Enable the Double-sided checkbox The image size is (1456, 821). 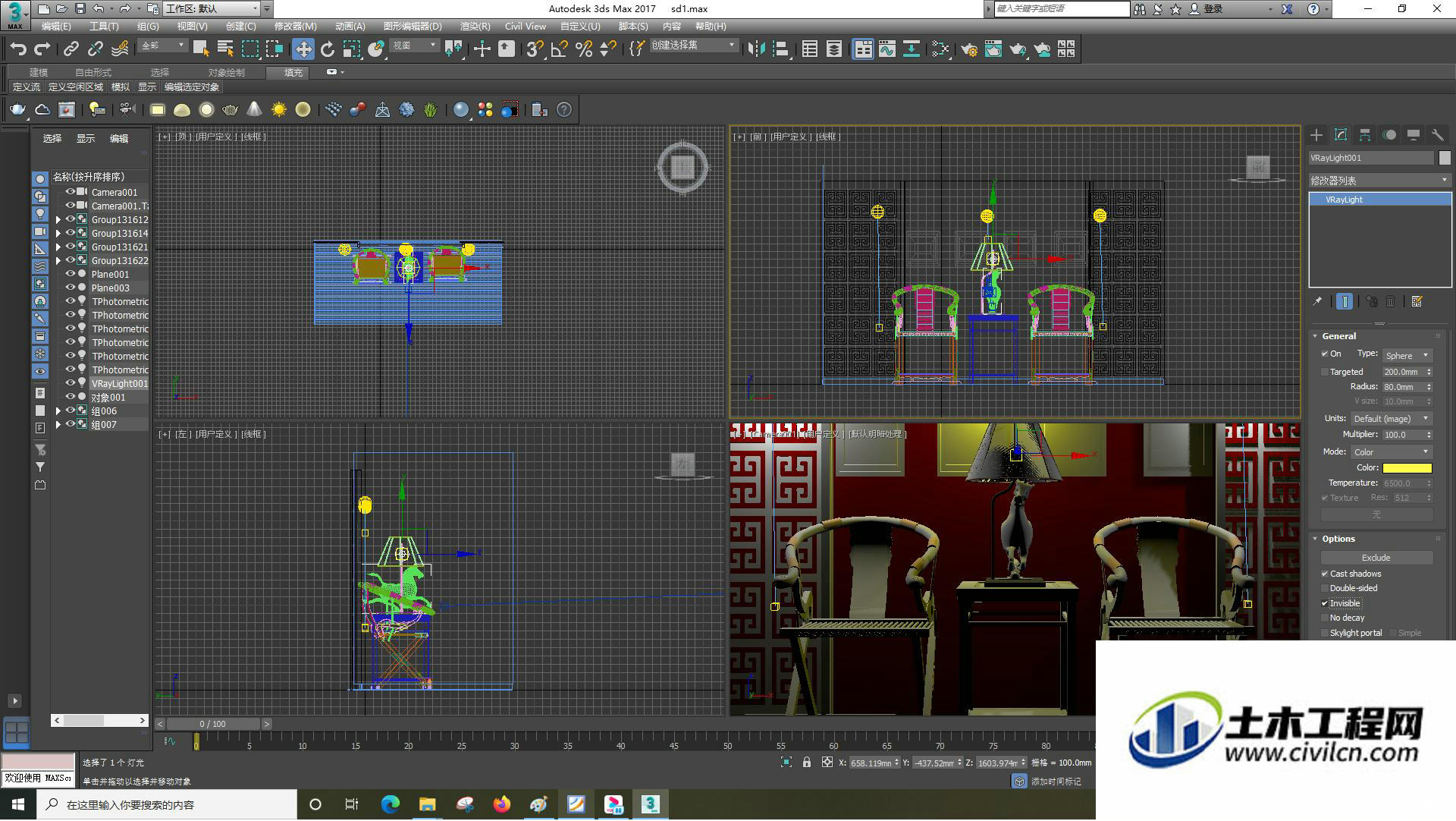pos(1325,589)
